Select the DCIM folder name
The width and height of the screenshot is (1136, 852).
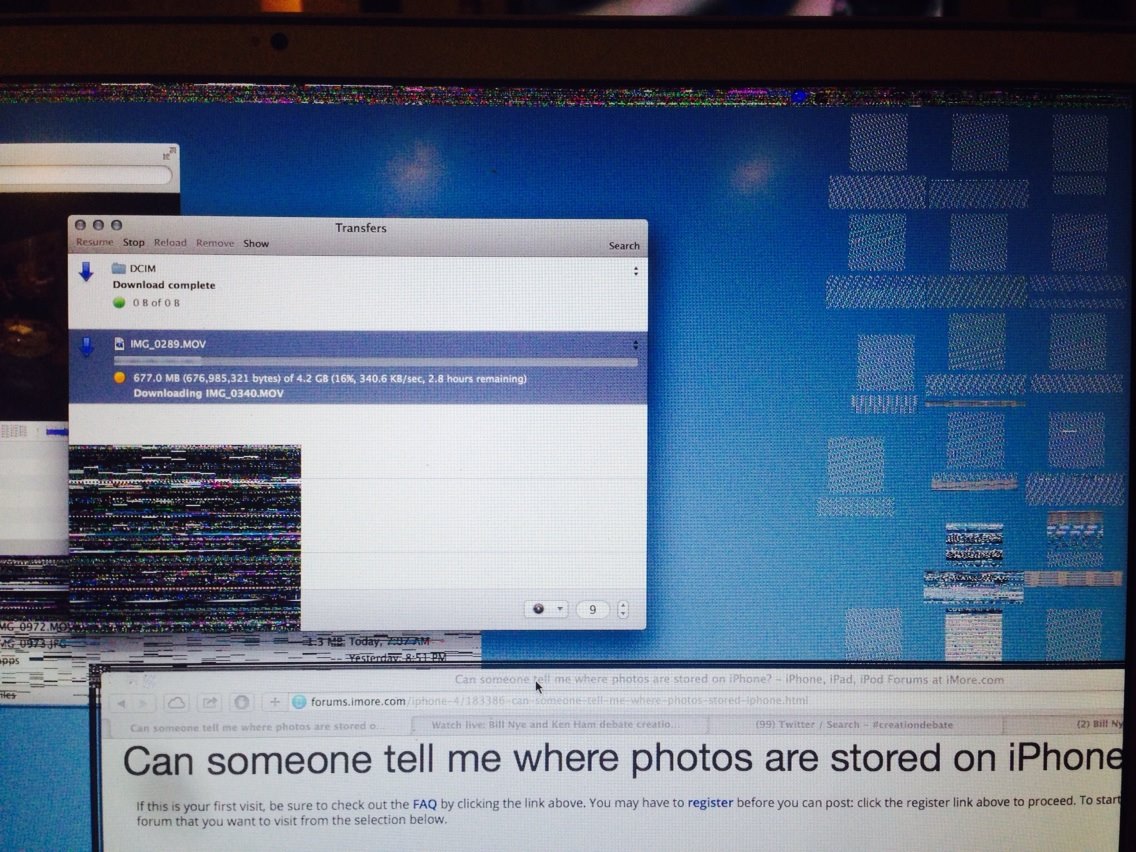click(x=143, y=268)
